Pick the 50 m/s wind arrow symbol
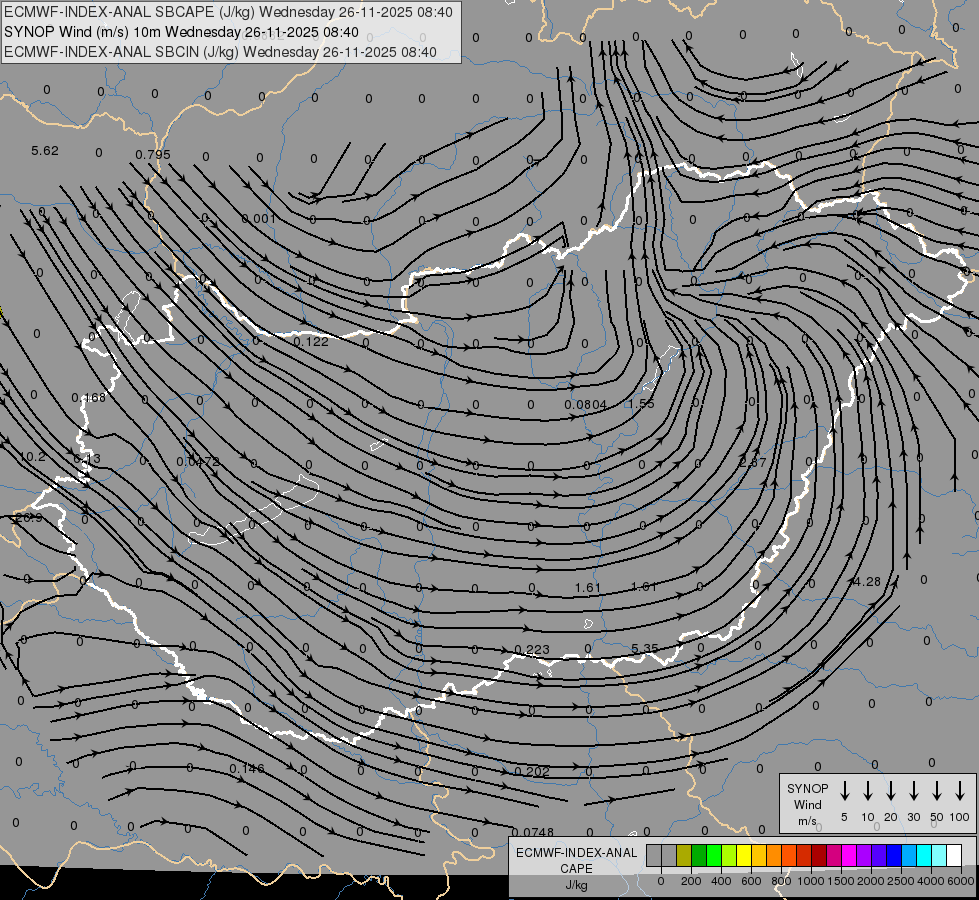 coord(937,791)
